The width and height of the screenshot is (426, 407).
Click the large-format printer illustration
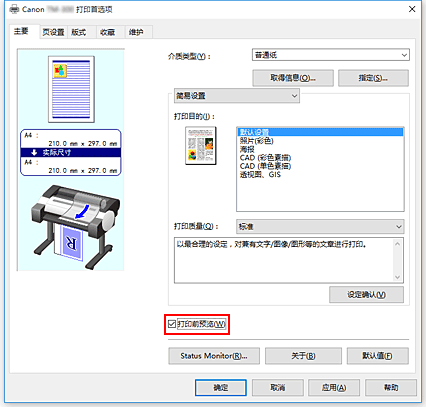(x=75, y=227)
